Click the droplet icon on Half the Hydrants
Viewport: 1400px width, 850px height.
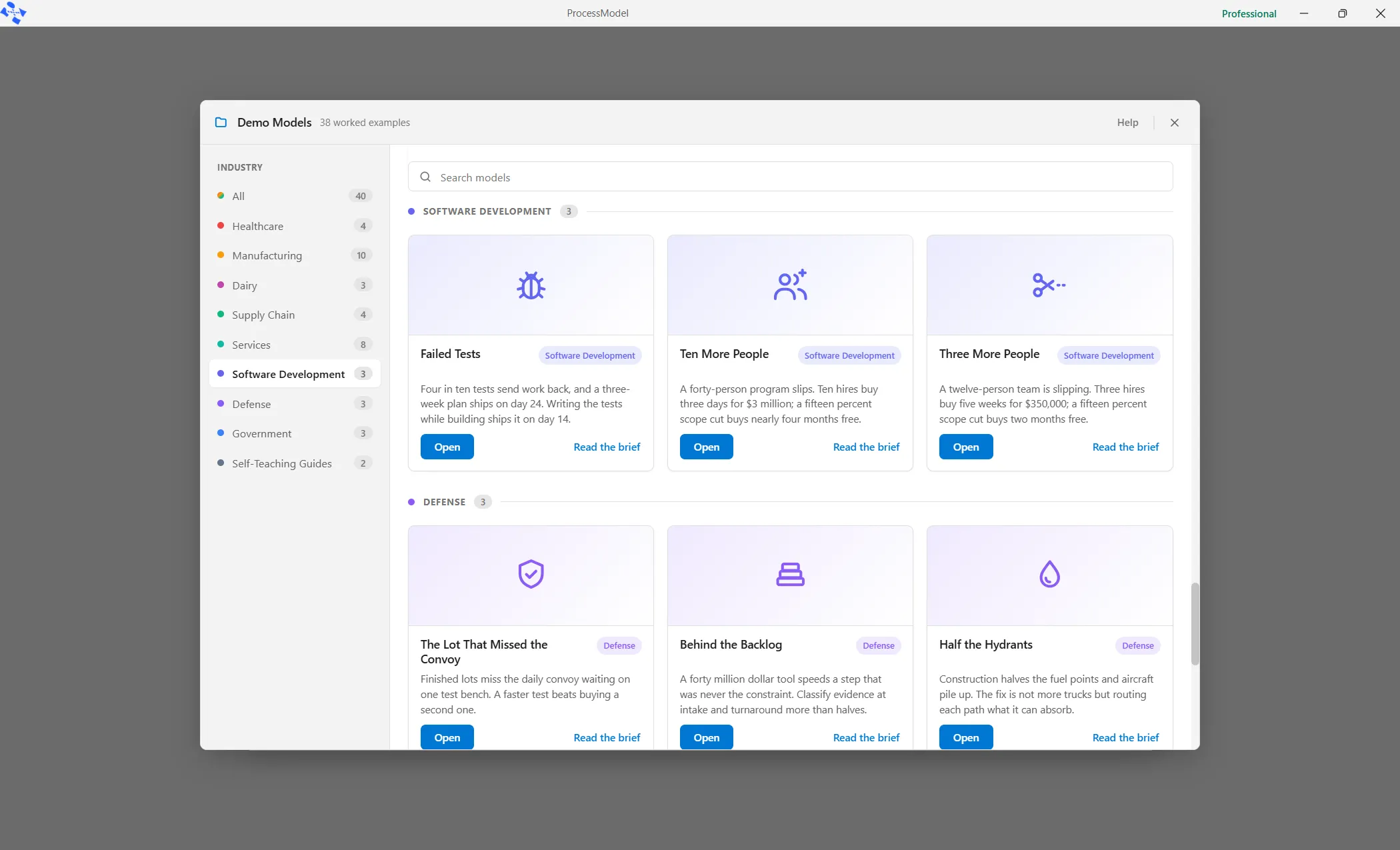[x=1049, y=574]
